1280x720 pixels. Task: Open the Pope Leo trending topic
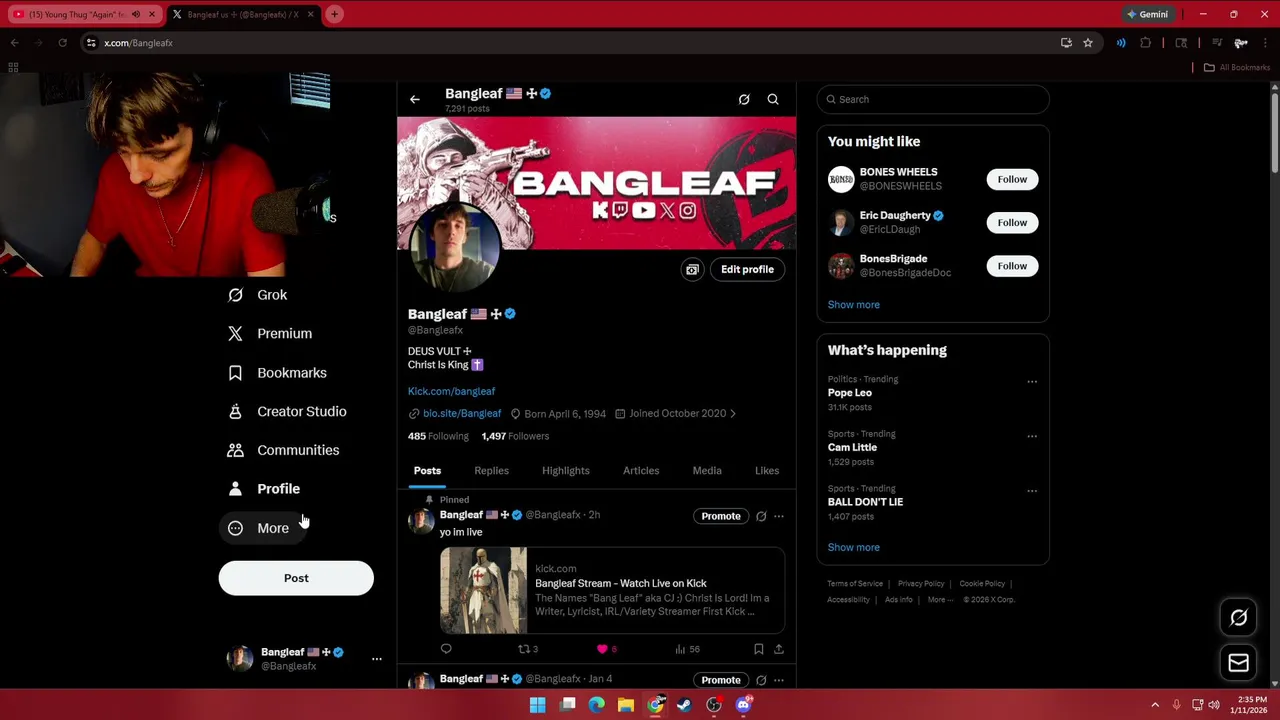coord(850,393)
